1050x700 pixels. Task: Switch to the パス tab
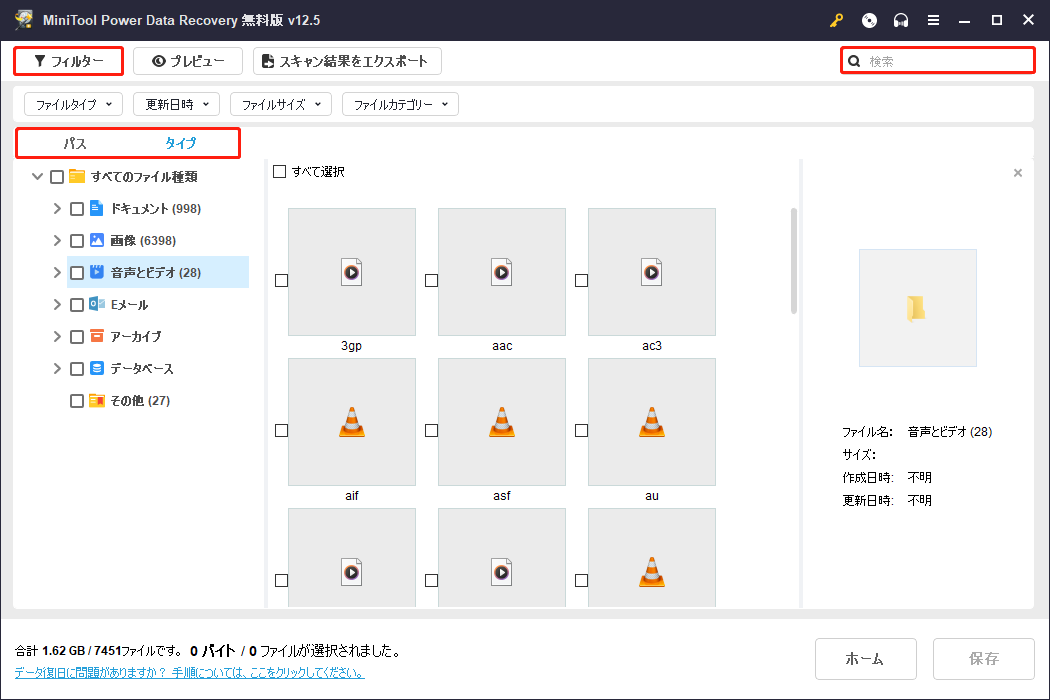pyautogui.click(x=74, y=143)
